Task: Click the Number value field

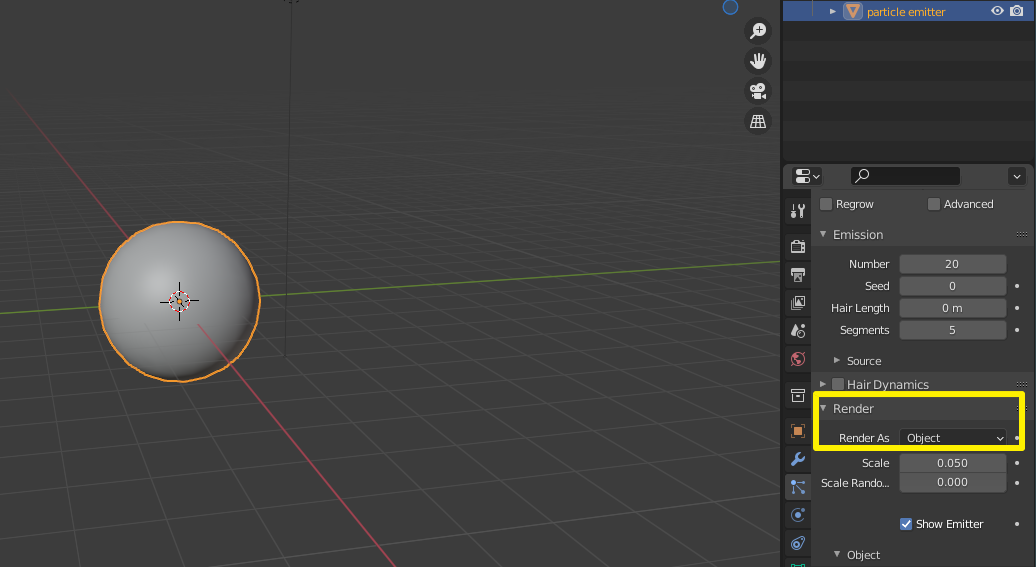Action: [953, 264]
